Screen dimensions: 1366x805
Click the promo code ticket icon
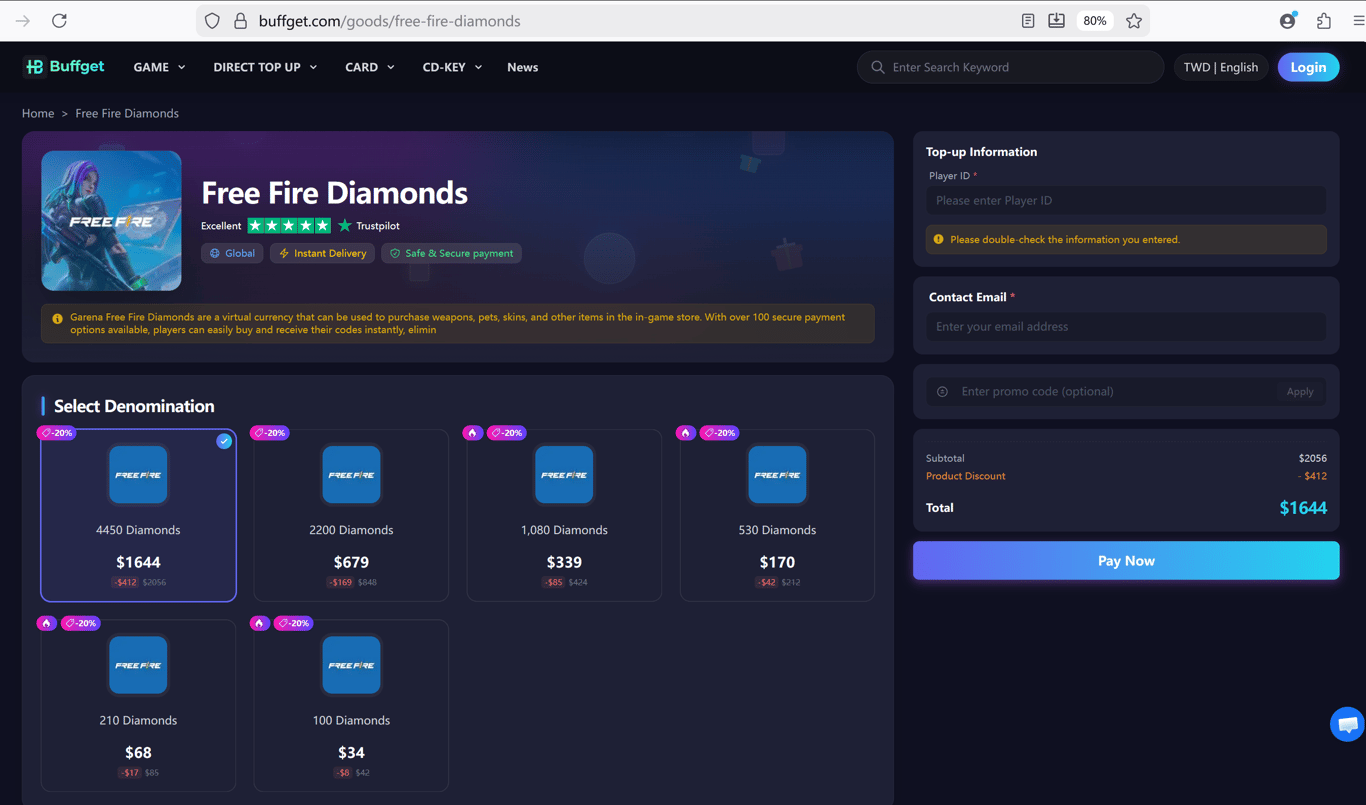point(942,392)
